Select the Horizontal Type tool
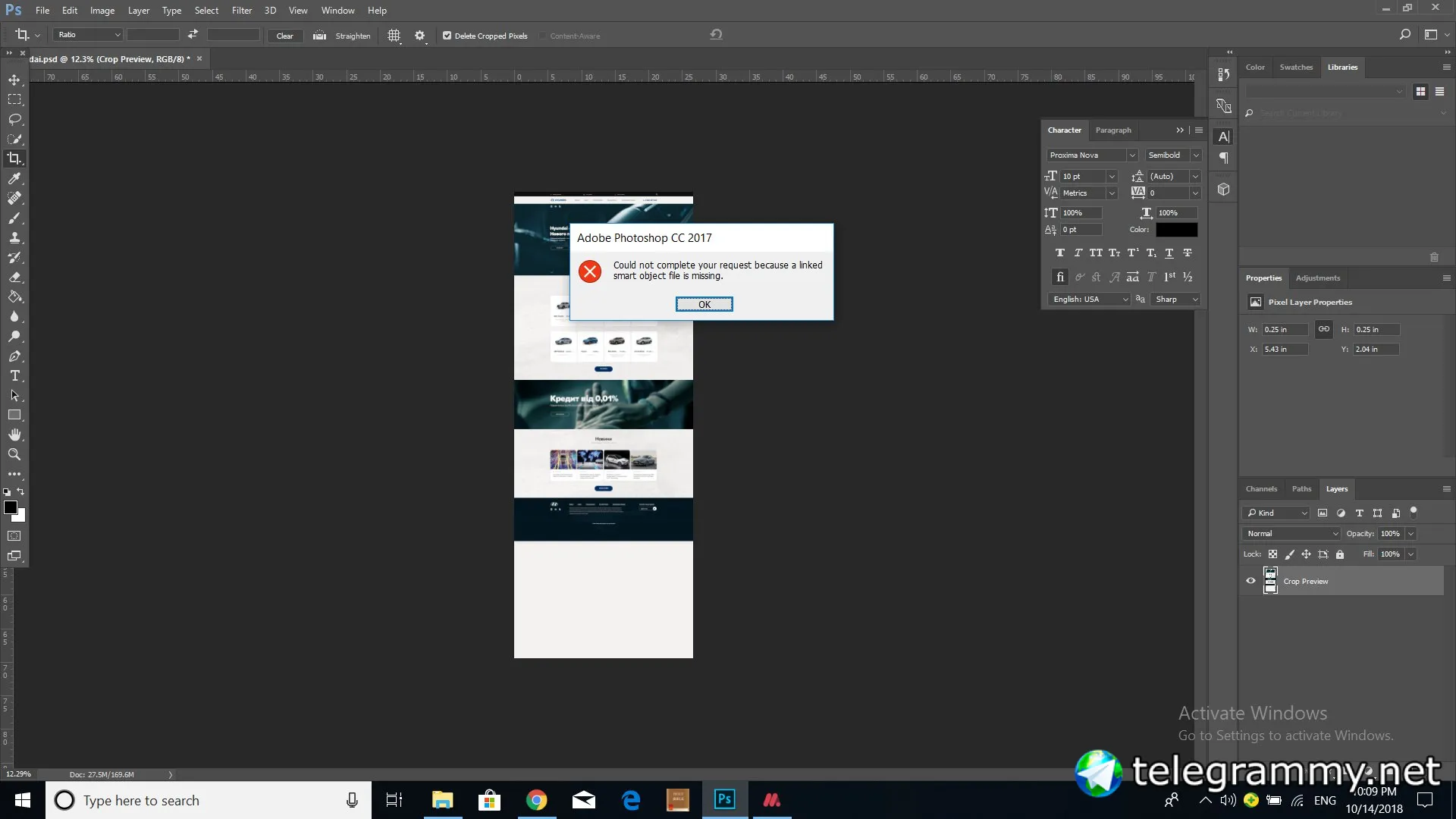Image resolution: width=1456 pixels, height=819 pixels. 14,376
